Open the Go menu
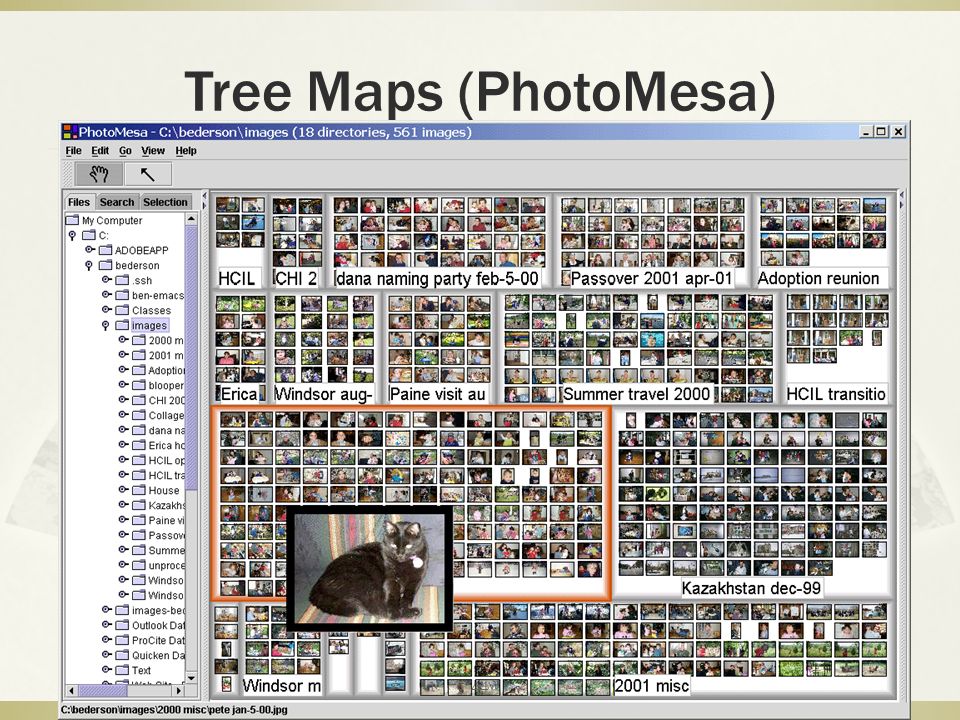Image resolution: width=960 pixels, height=720 pixels. coord(126,151)
